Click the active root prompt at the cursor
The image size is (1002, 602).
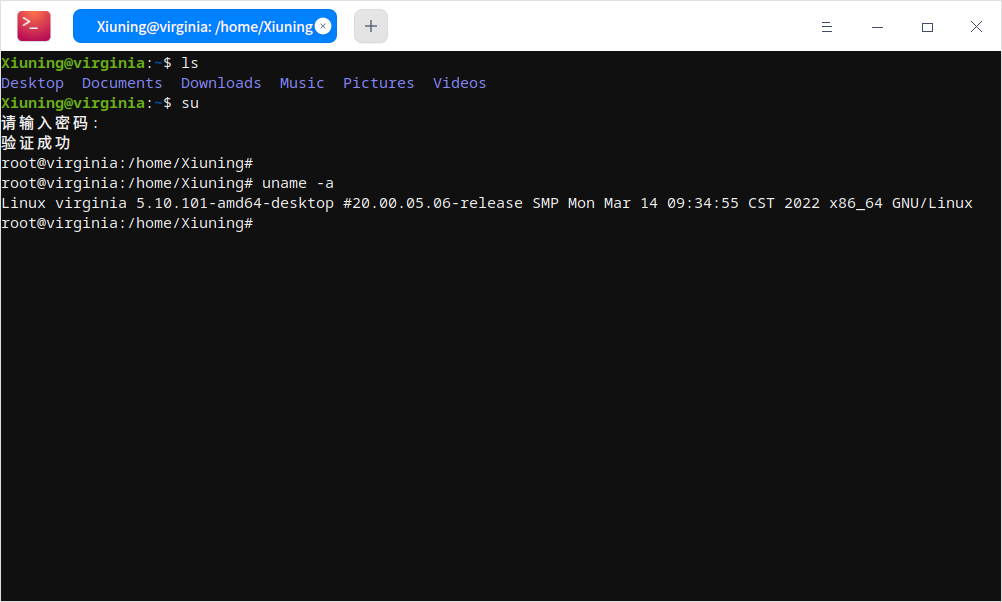pyautogui.click(x=126, y=222)
